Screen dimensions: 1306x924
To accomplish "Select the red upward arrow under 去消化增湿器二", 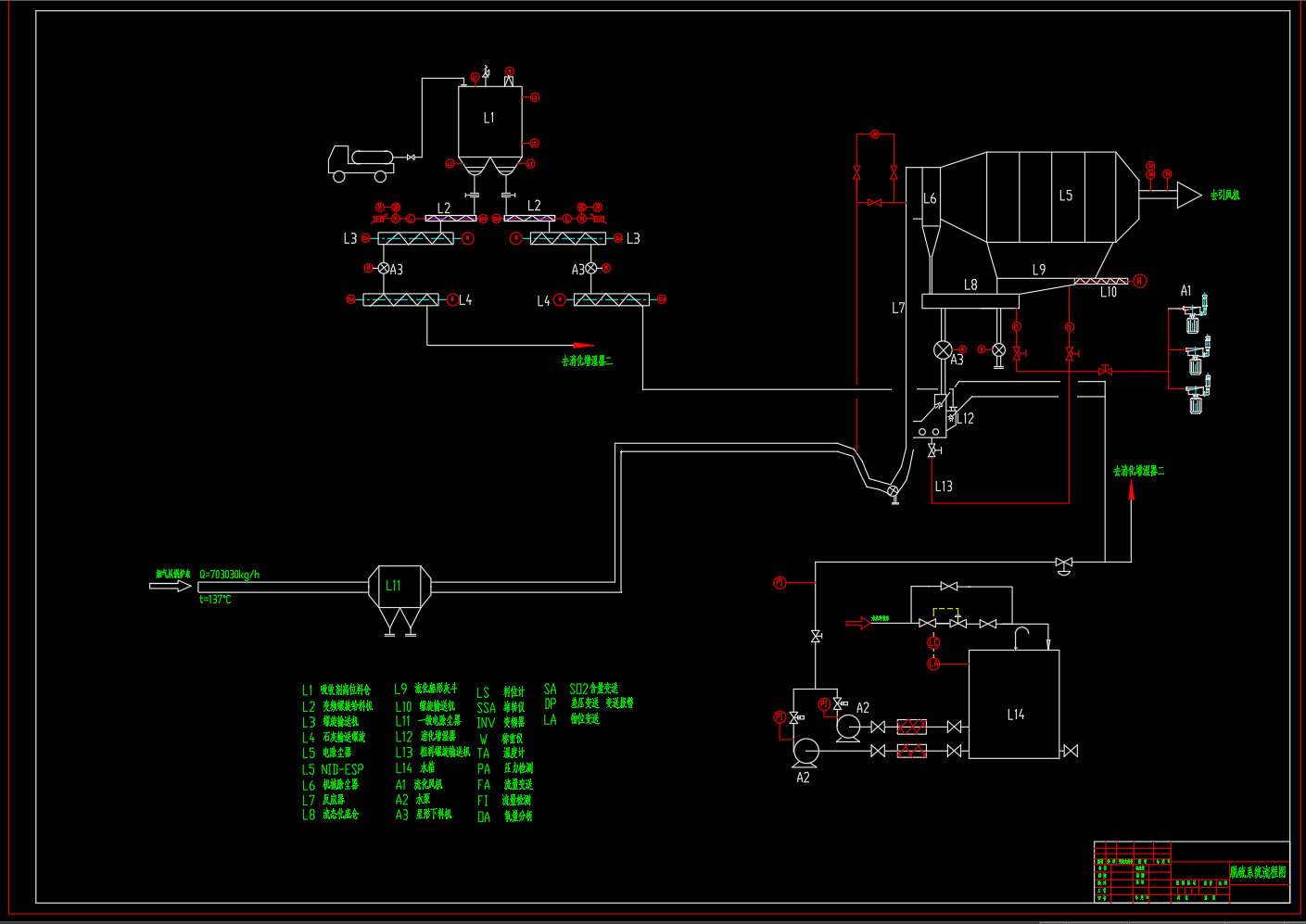I will [1131, 491].
